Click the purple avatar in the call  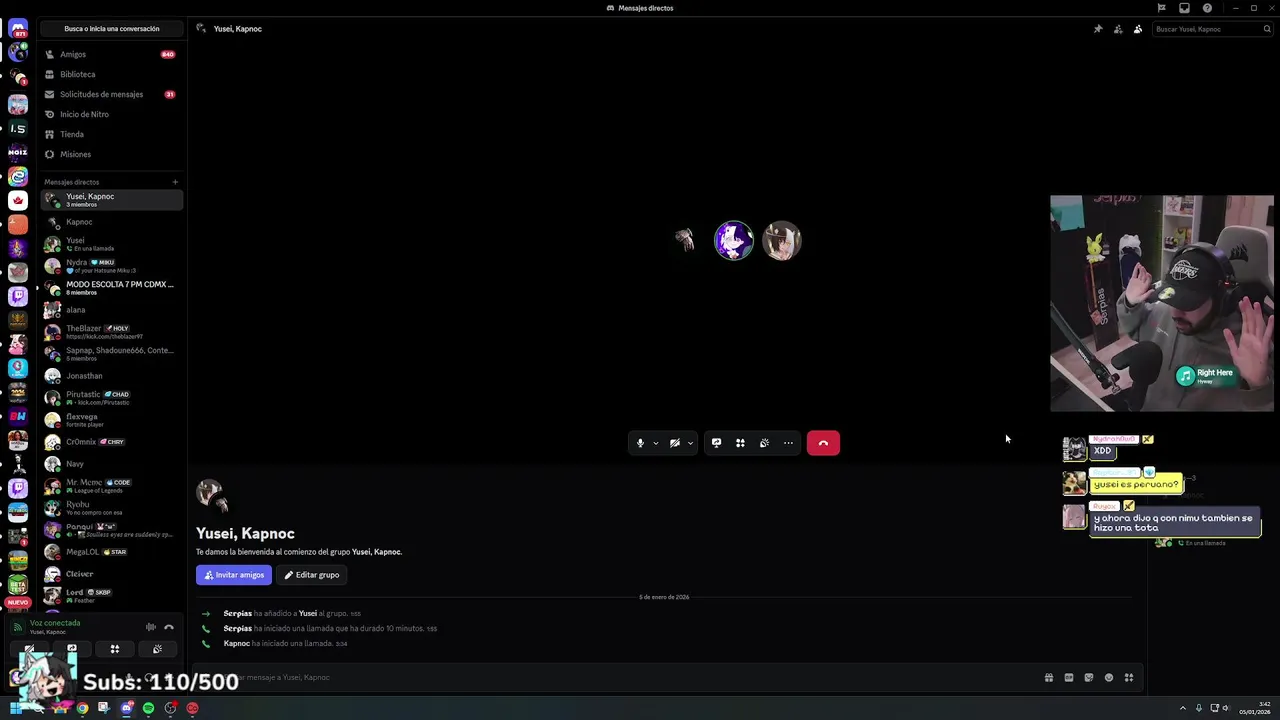pyautogui.click(x=734, y=241)
